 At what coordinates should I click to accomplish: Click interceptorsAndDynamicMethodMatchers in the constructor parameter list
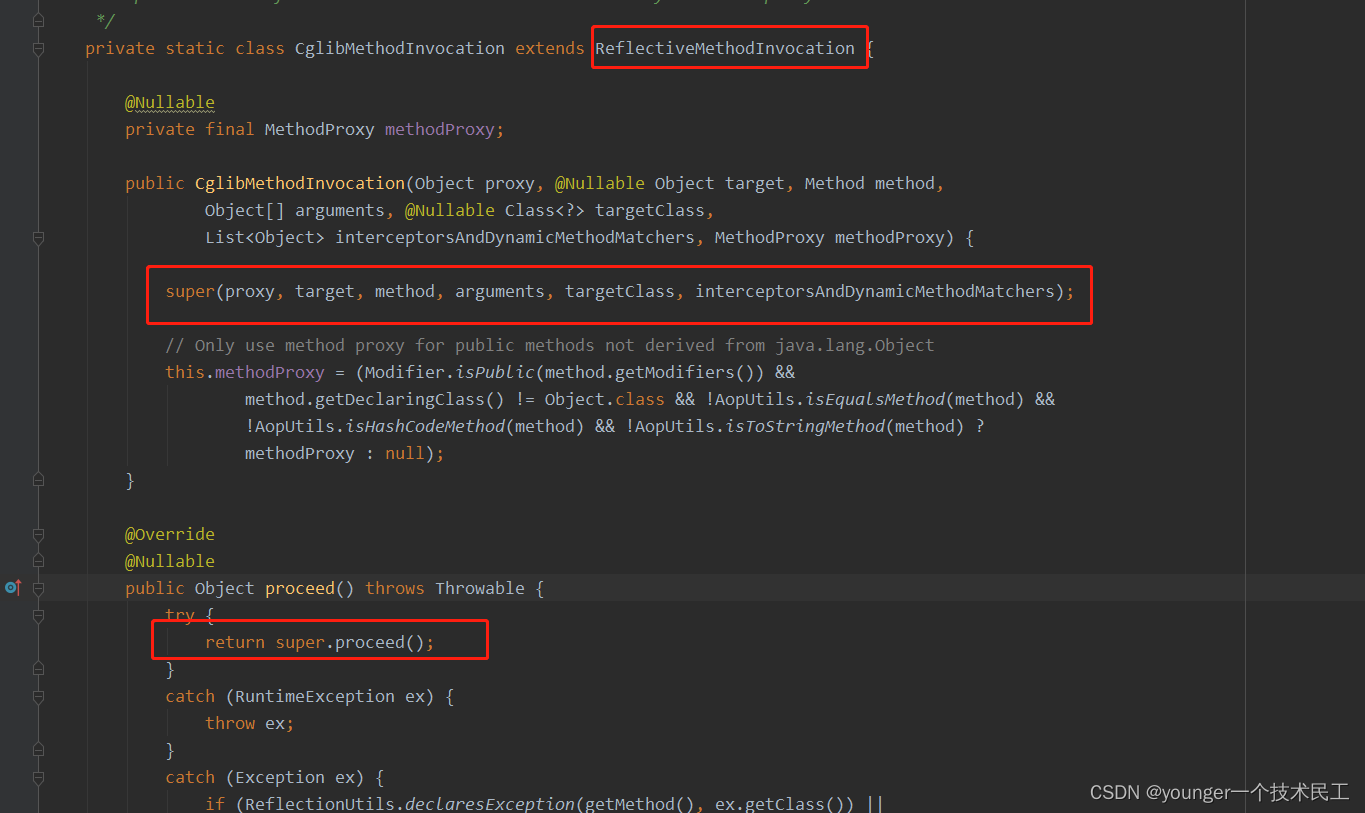[x=515, y=237]
